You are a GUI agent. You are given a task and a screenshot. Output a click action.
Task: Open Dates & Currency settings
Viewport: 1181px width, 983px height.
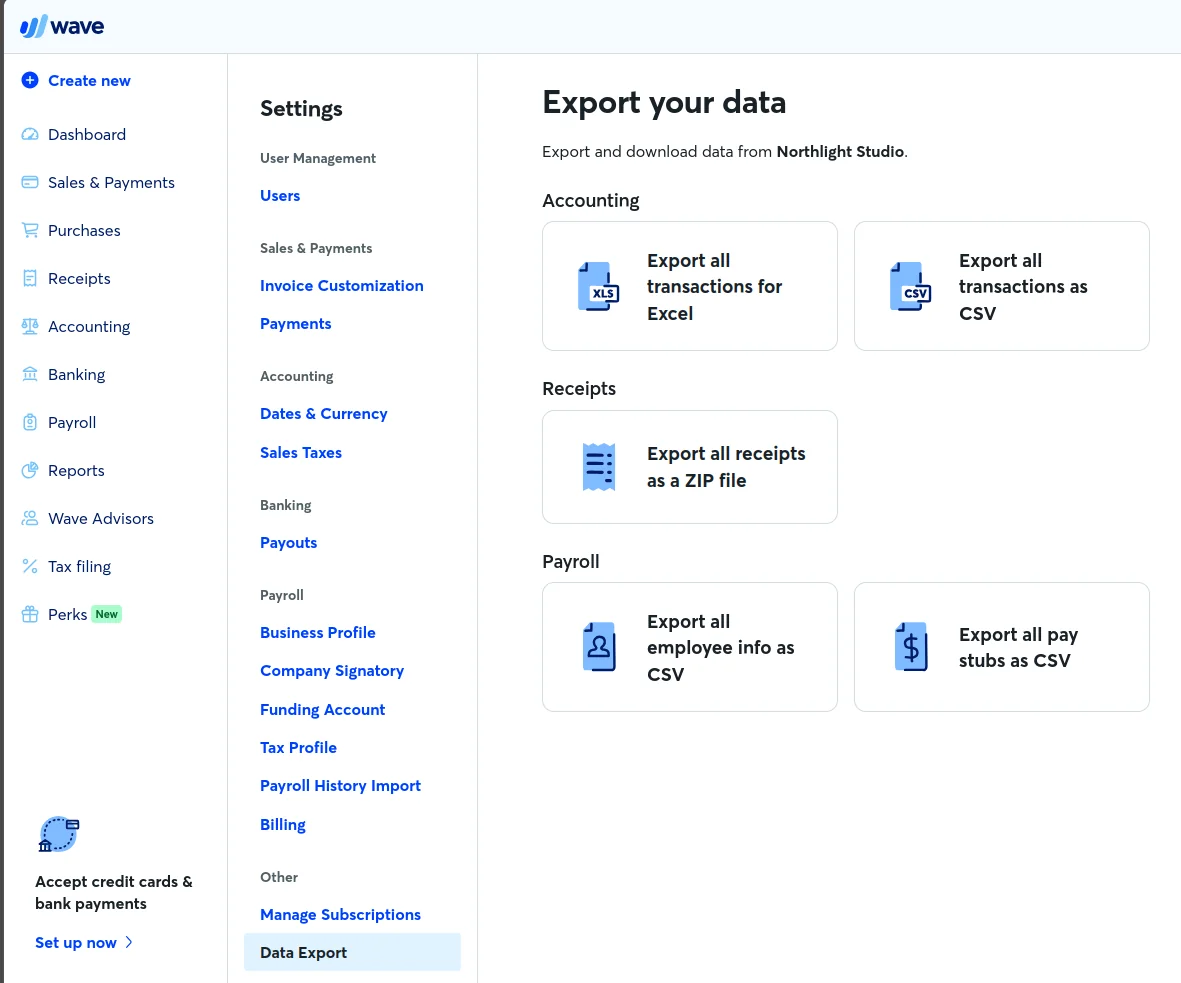pos(324,414)
